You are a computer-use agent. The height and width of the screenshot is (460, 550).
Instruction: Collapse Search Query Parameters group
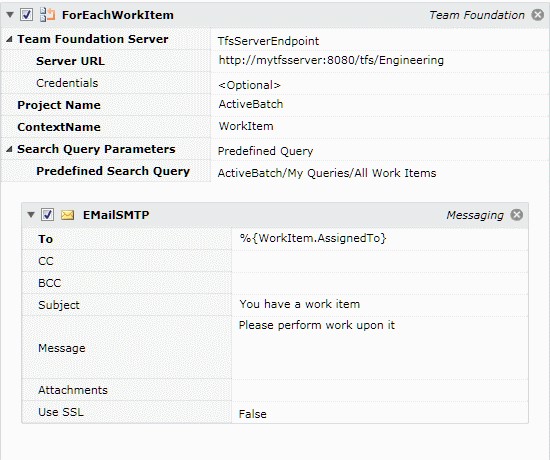(x=9, y=149)
